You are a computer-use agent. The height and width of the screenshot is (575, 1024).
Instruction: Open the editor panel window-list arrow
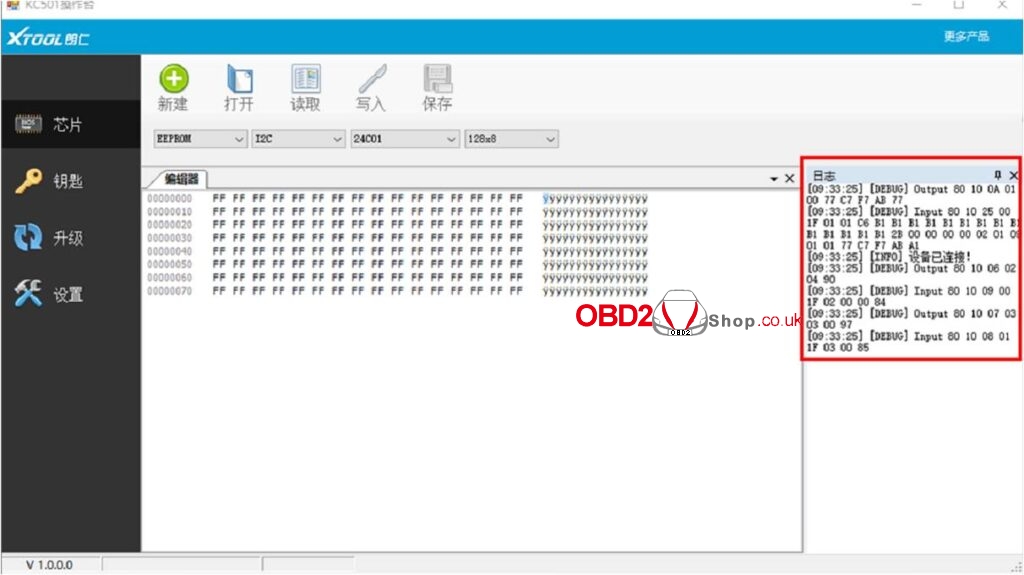[773, 179]
